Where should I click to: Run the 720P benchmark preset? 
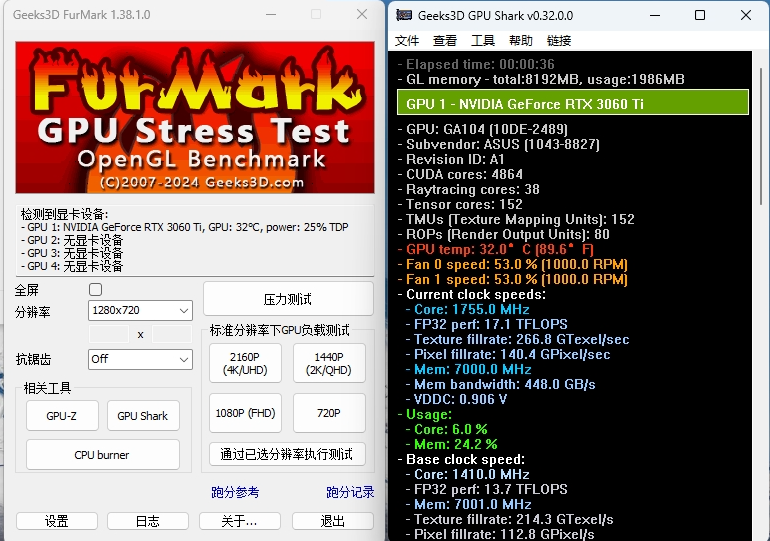click(329, 413)
